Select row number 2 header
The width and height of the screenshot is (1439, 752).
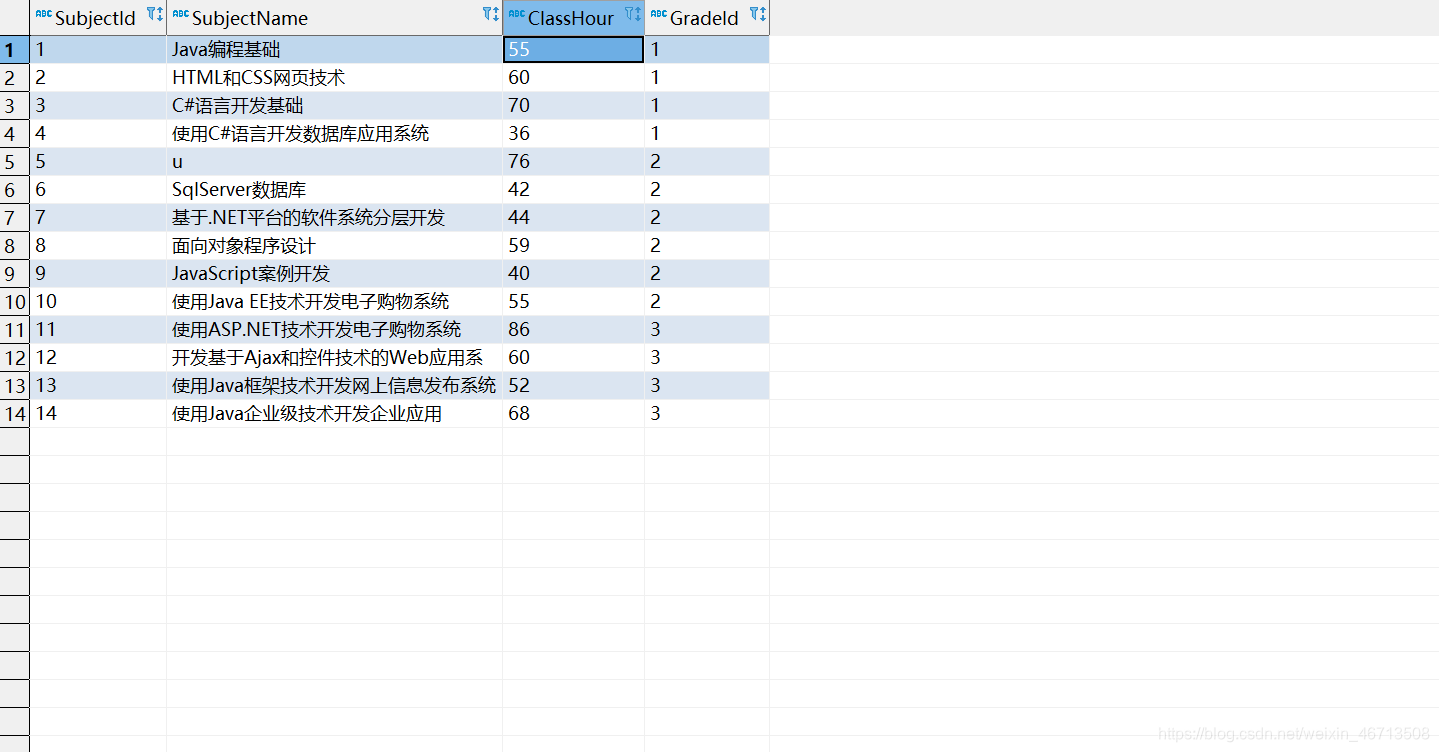[14, 77]
